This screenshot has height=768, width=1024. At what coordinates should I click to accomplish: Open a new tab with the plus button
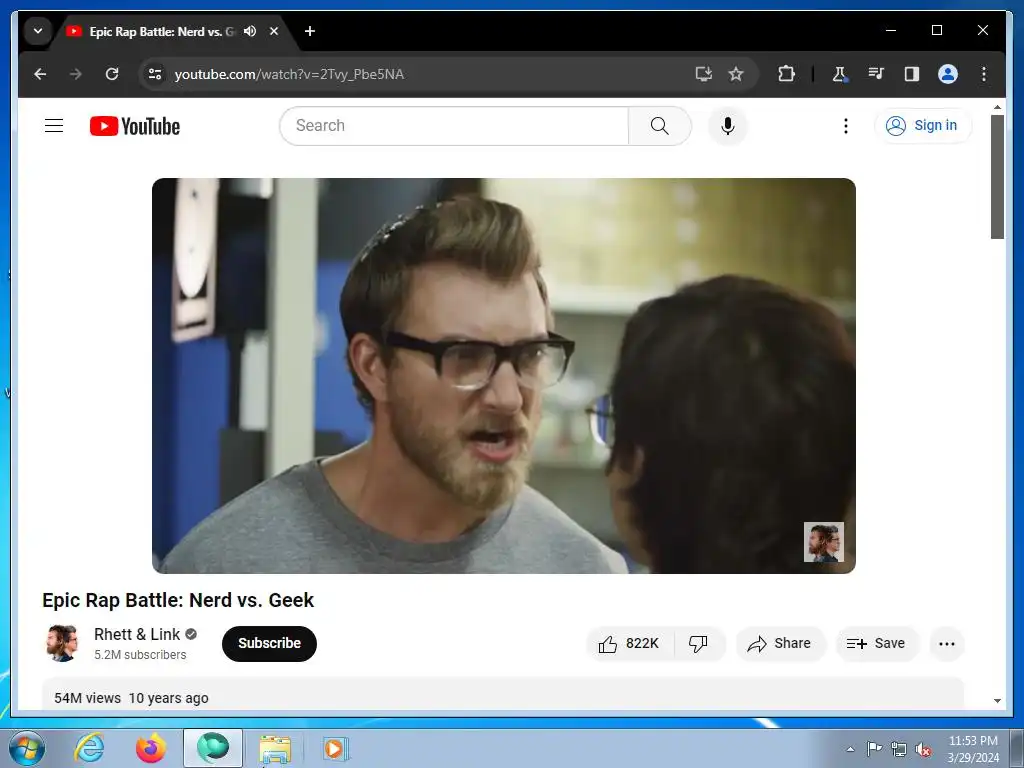click(x=310, y=31)
